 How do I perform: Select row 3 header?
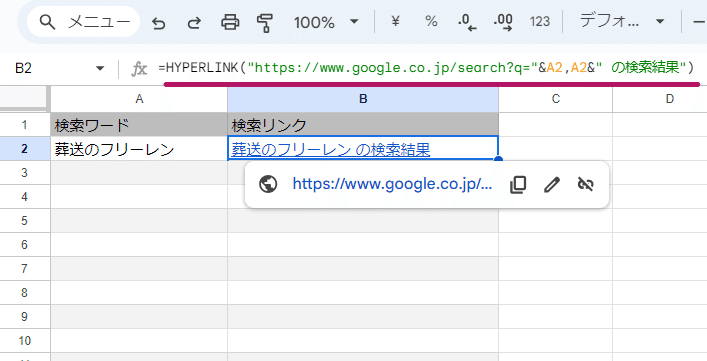coord(25,172)
